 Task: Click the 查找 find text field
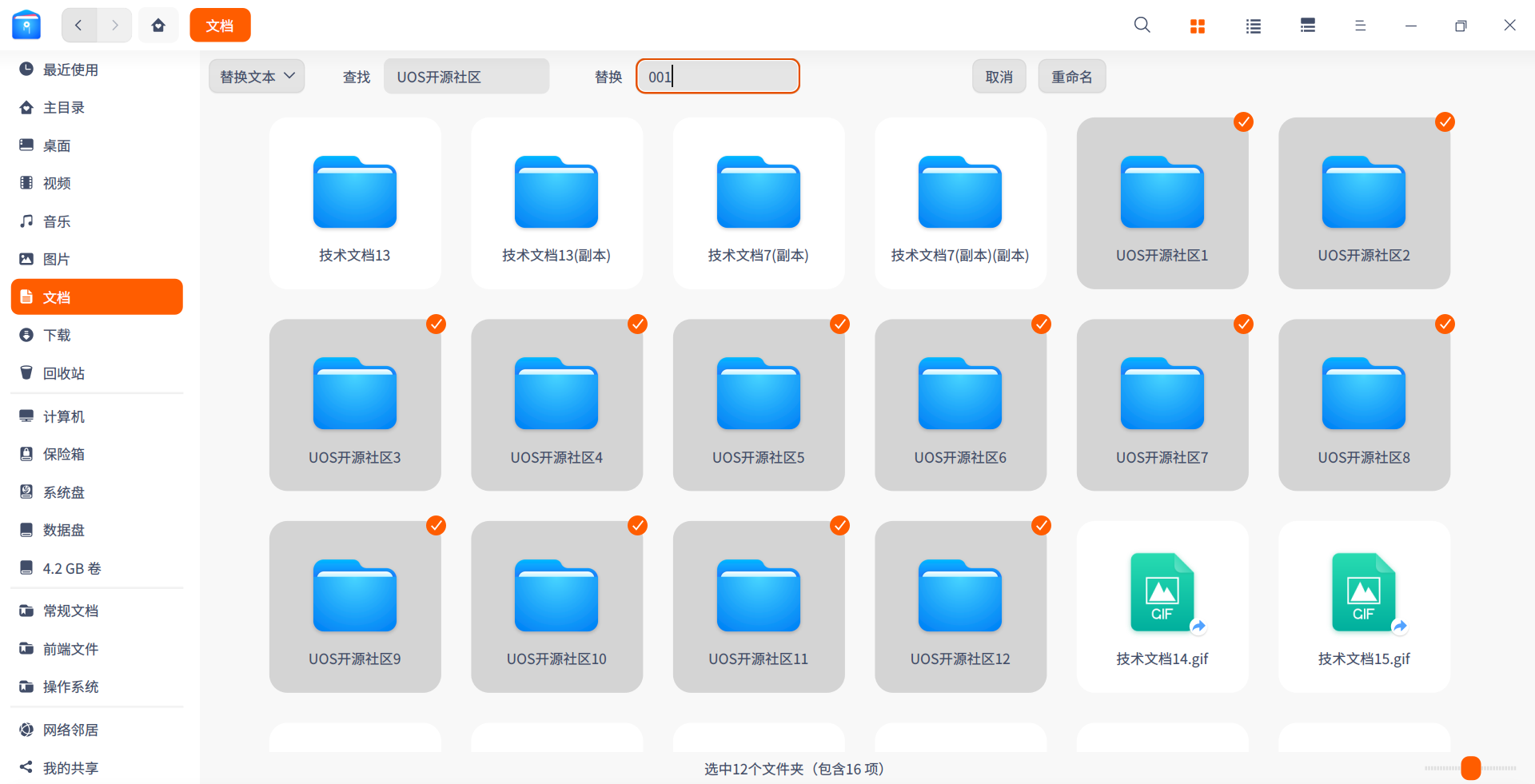click(466, 77)
